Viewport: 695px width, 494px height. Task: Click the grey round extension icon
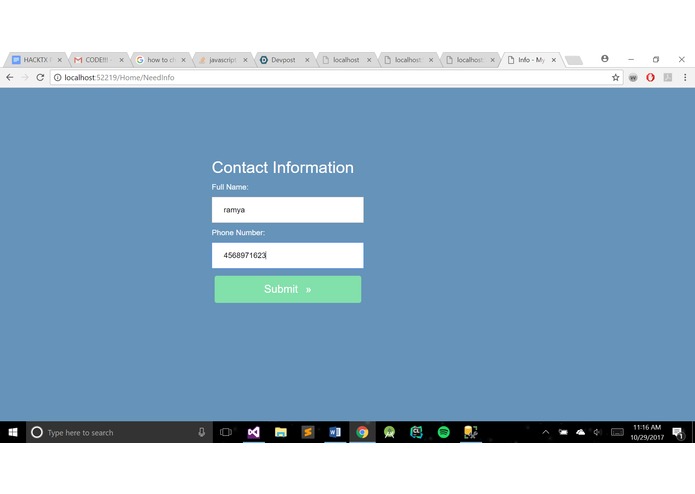633,78
